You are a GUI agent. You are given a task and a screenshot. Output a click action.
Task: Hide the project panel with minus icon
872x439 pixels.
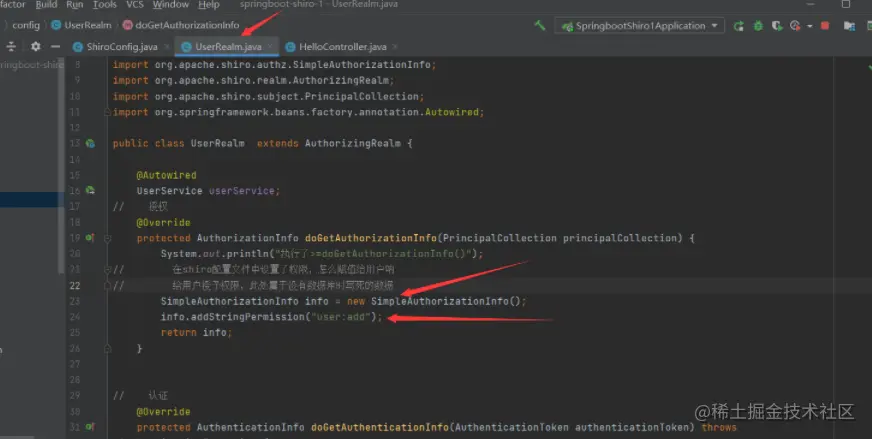55,47
